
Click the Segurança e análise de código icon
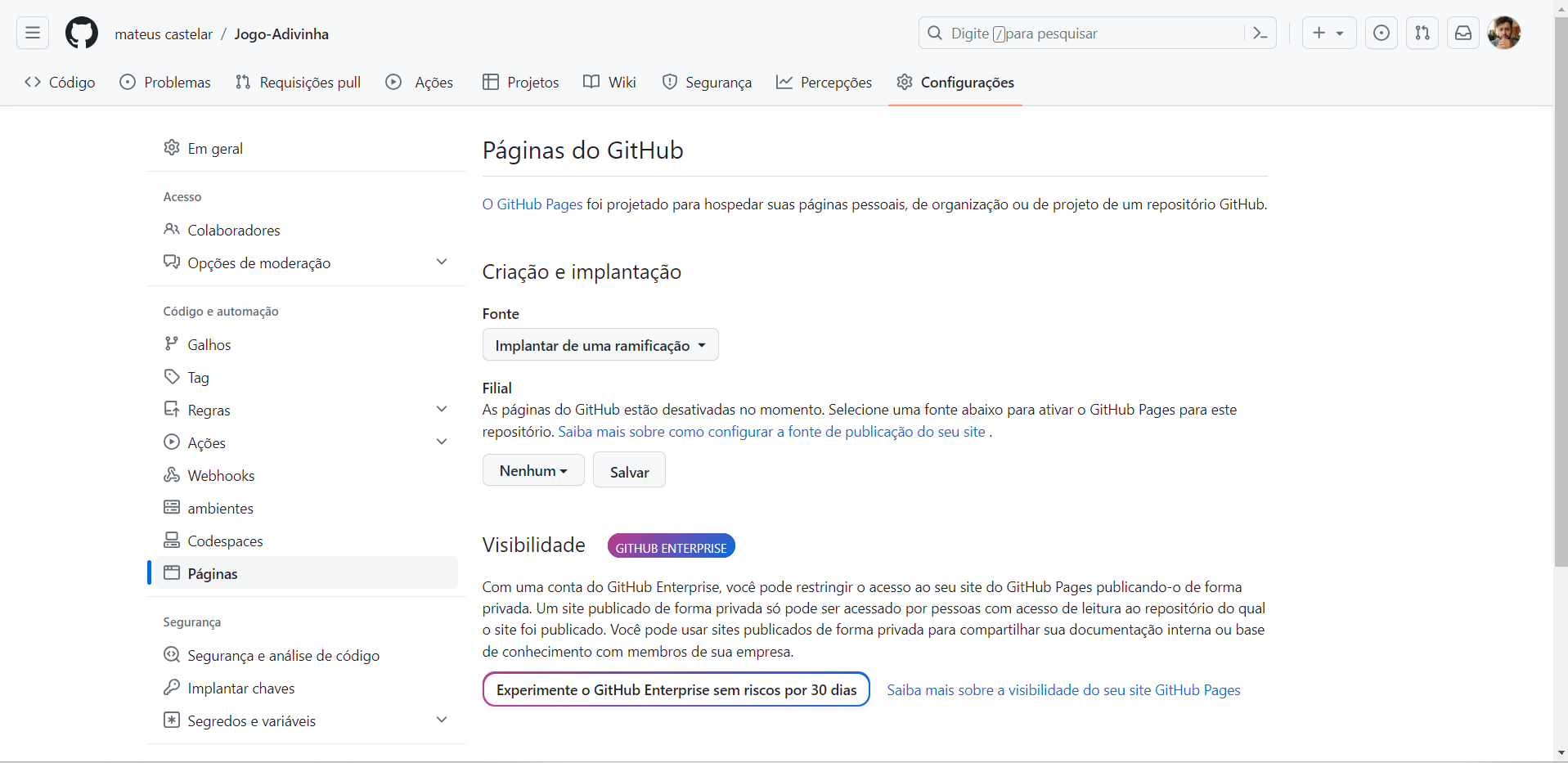pyautogui.click(x=172, y=654)
